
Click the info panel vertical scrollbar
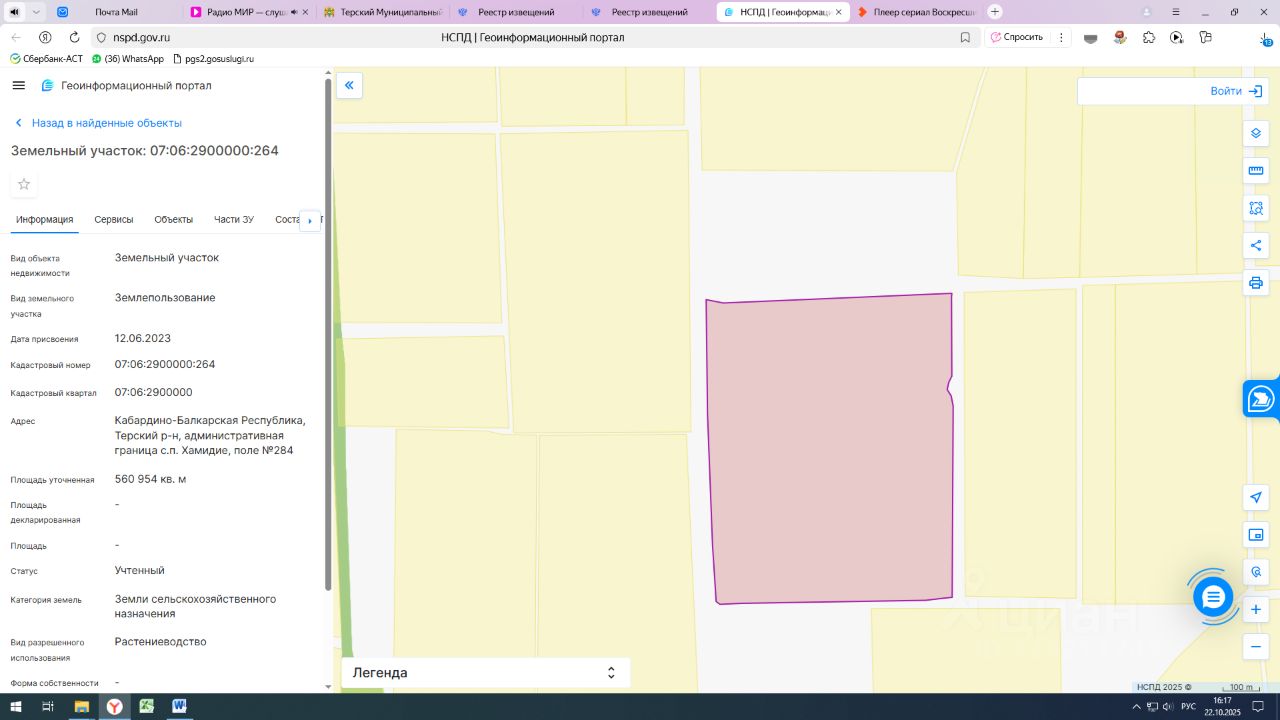[328, 334]
